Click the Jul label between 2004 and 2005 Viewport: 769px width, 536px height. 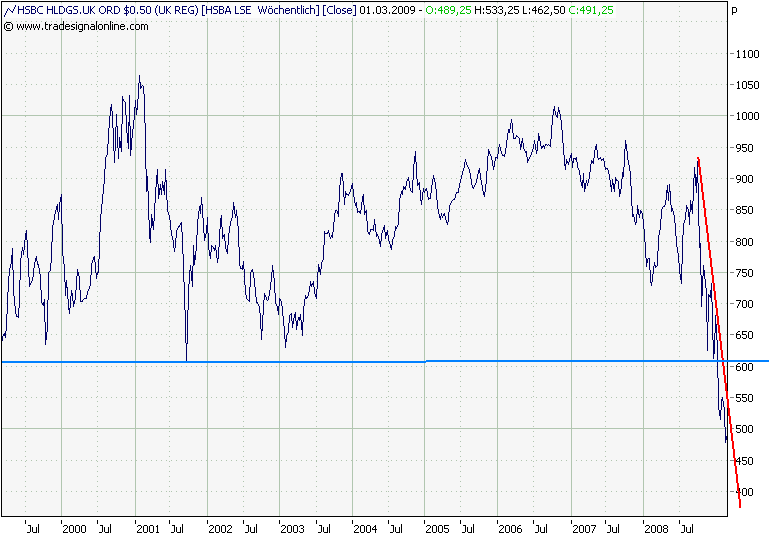coord(396,529)
